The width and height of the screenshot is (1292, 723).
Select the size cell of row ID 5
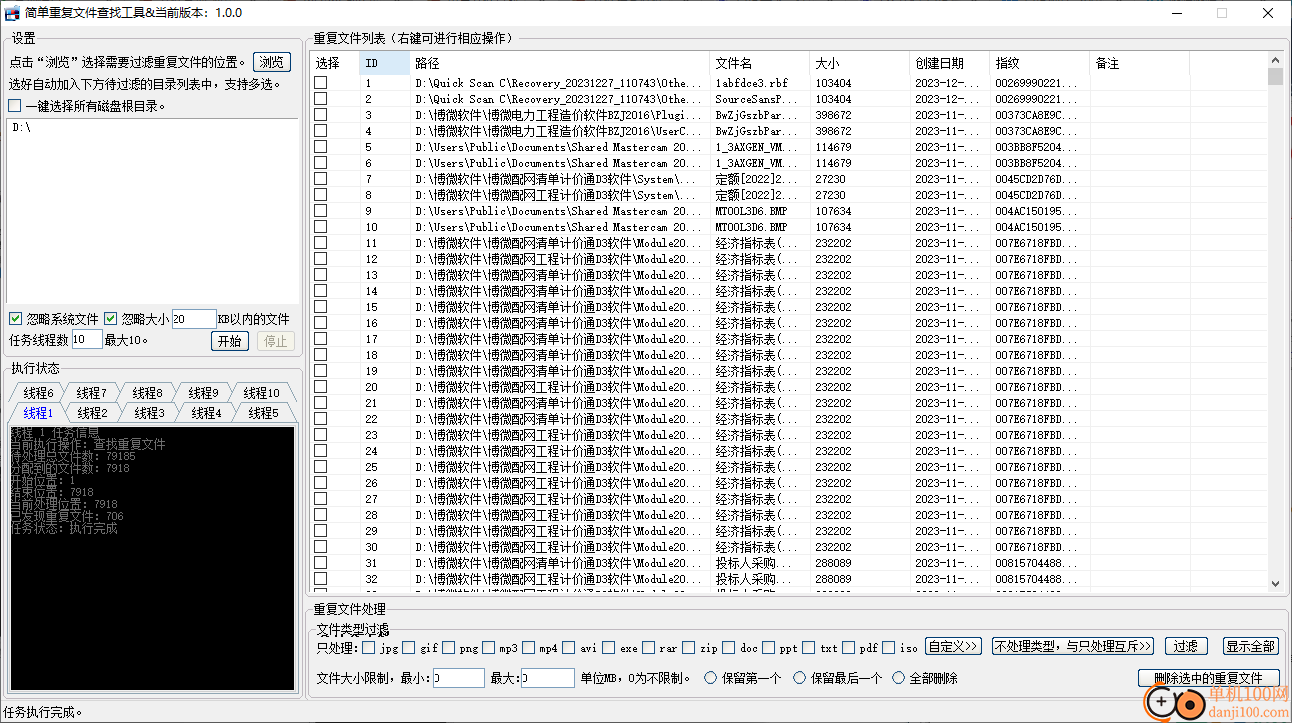click(833, 148)
